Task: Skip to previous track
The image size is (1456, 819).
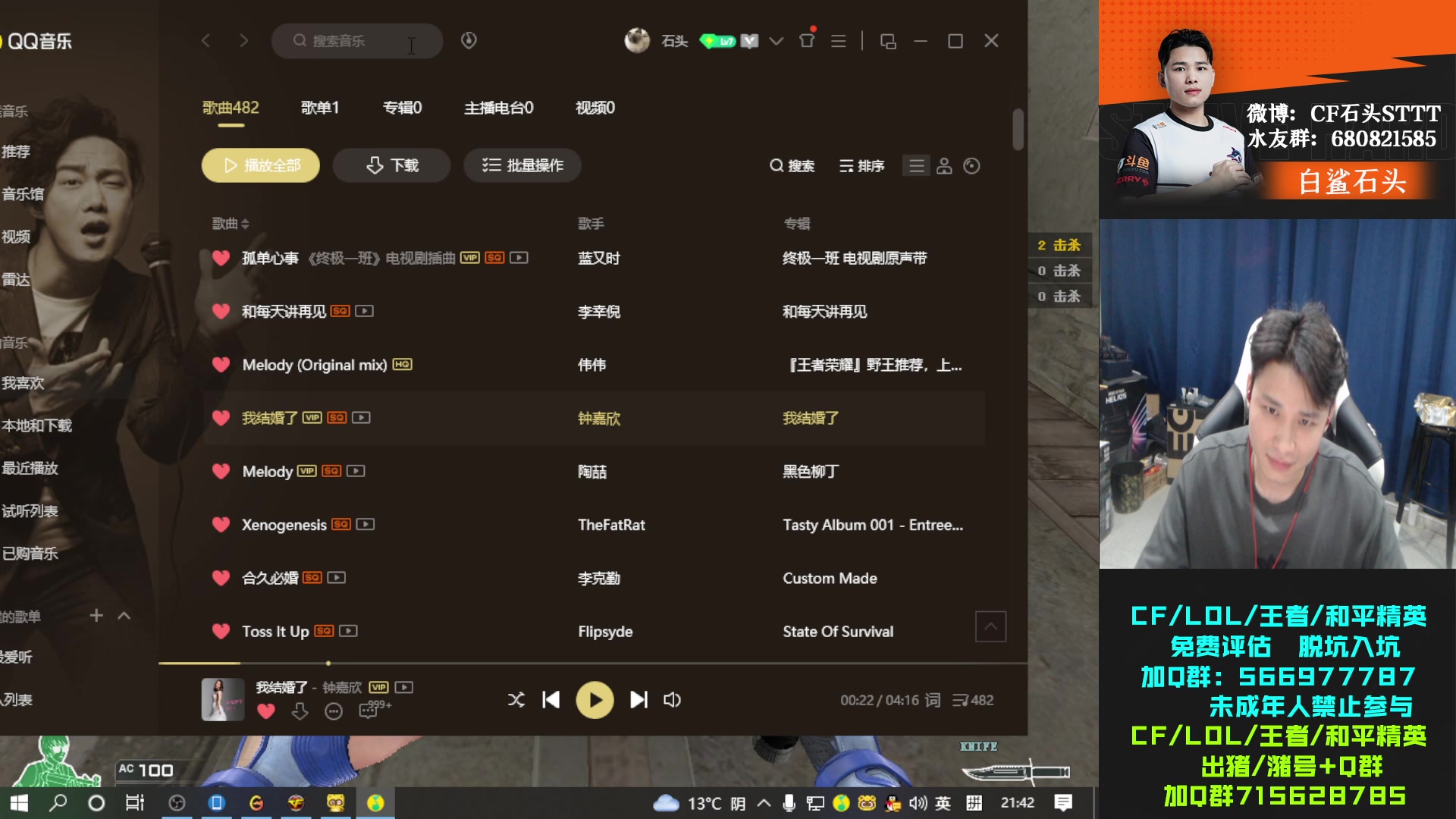Action: coord(551,700)
